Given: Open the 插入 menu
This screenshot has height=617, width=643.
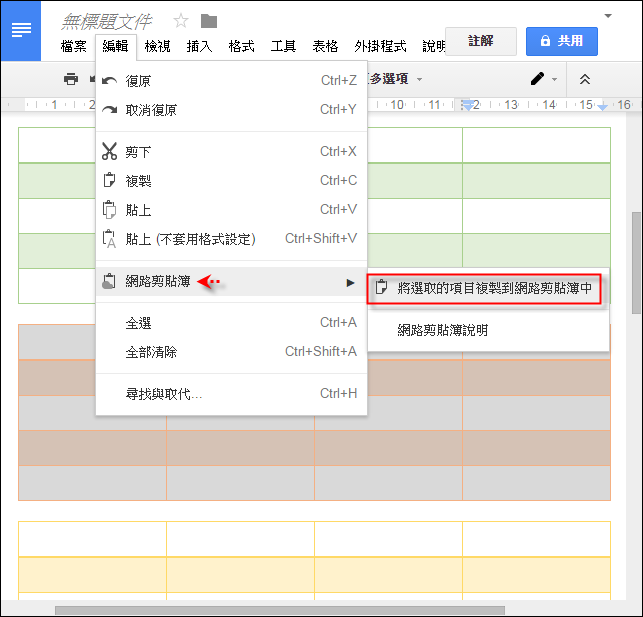Looking at the screenshot, I should (199, 46).
